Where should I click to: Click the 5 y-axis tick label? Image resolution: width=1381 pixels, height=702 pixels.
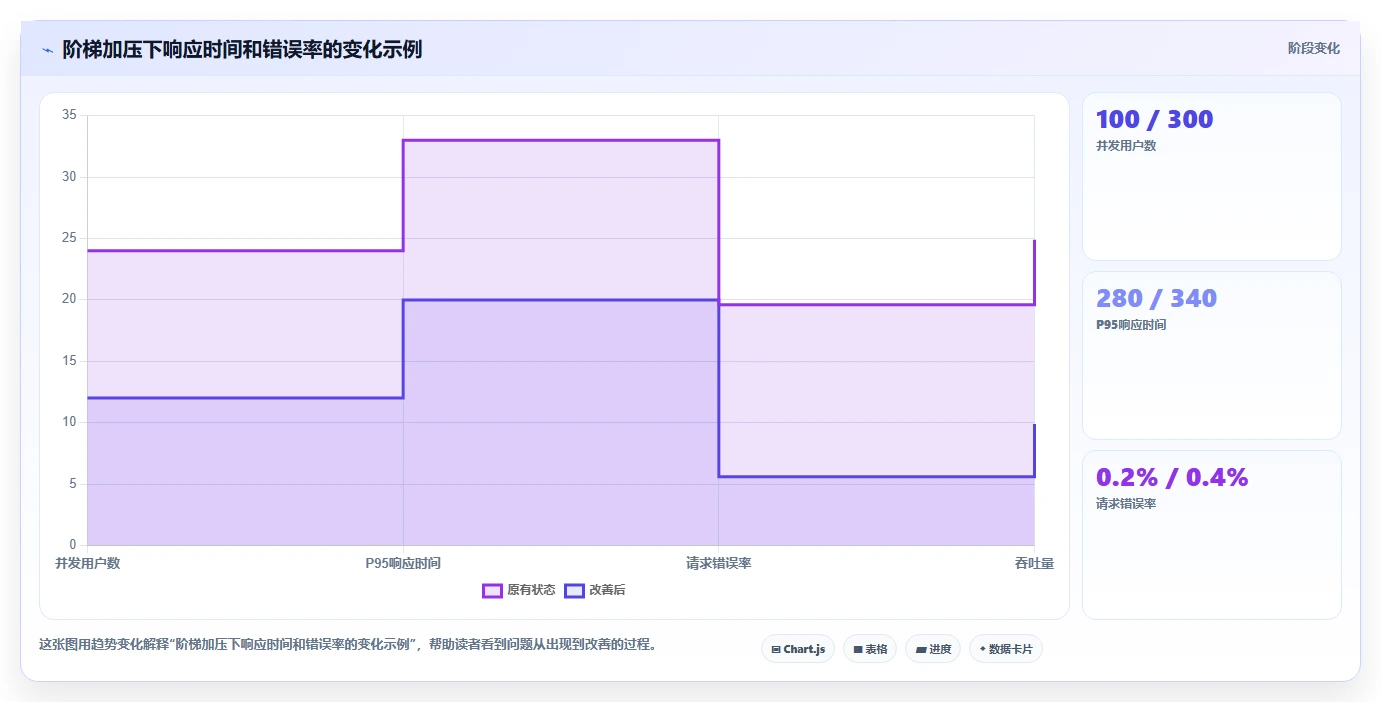pyautogui.click(x=73, y=483)
